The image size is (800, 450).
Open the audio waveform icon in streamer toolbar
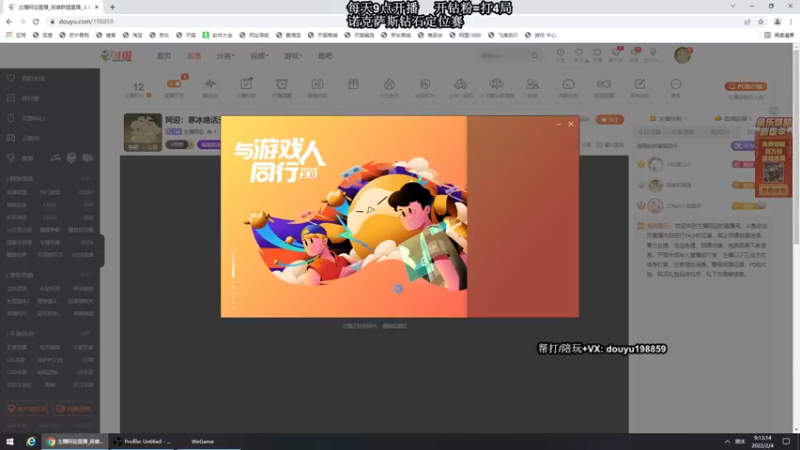click(x=210, y=84)
